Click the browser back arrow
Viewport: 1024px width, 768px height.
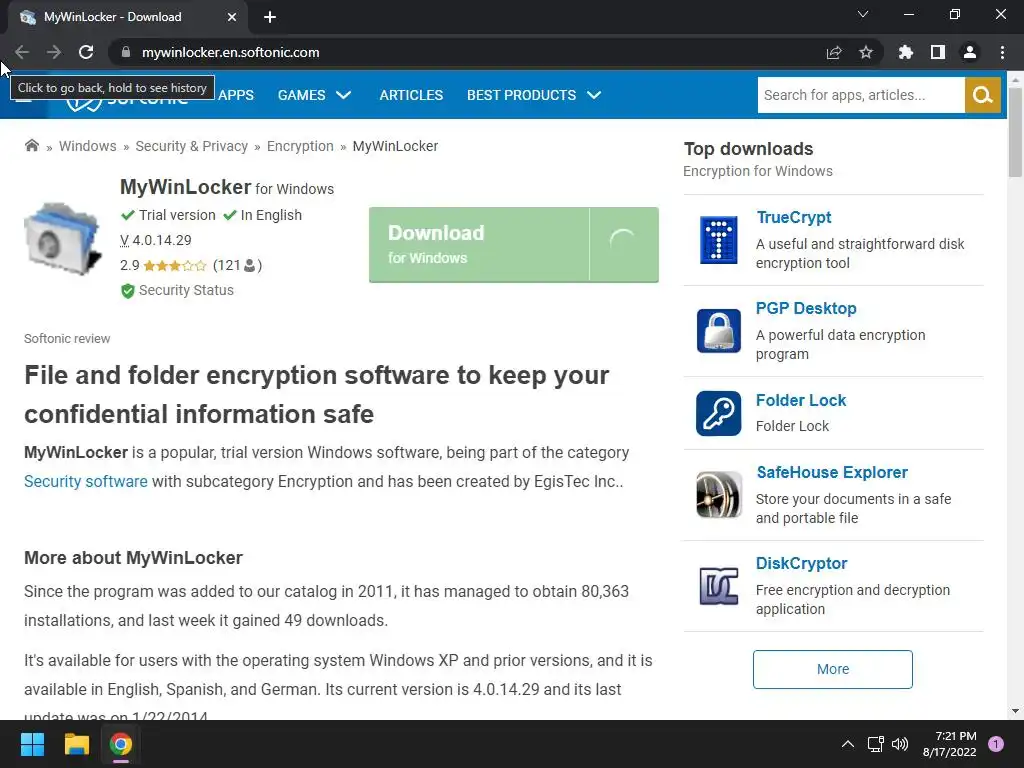22,52
